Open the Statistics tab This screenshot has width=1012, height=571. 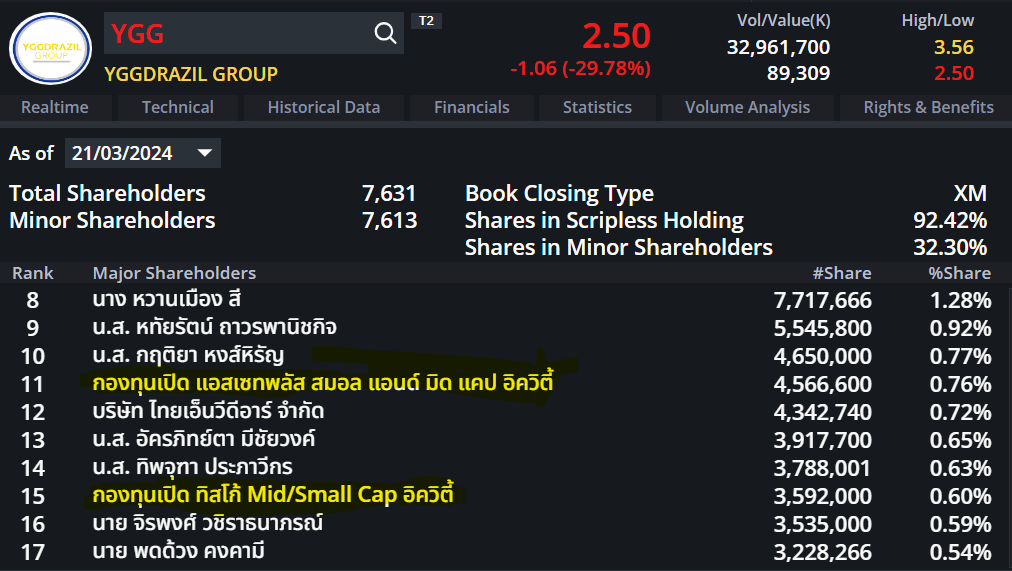tap(597, 107)
